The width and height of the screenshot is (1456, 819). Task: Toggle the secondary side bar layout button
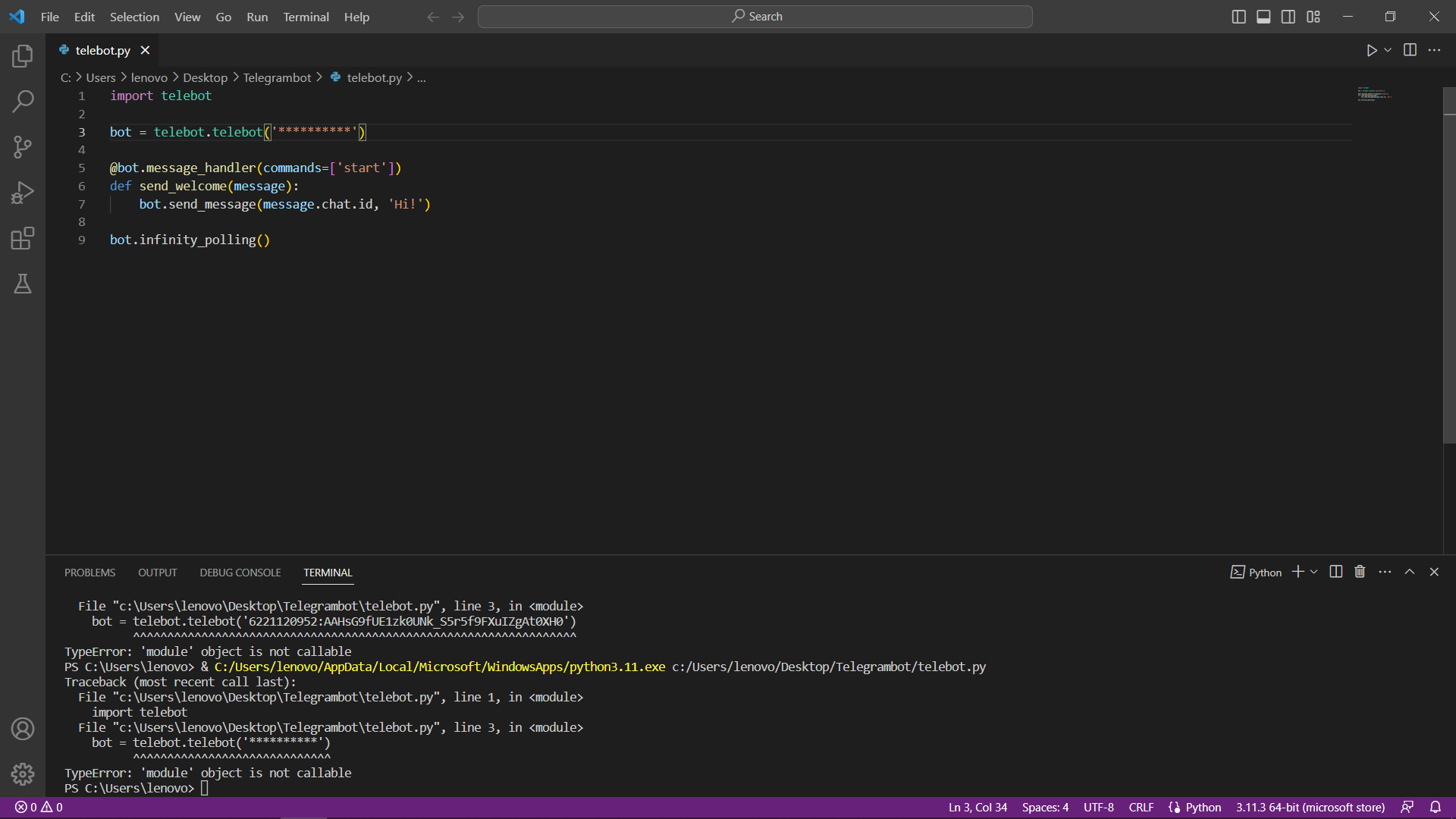[1288, 17]
